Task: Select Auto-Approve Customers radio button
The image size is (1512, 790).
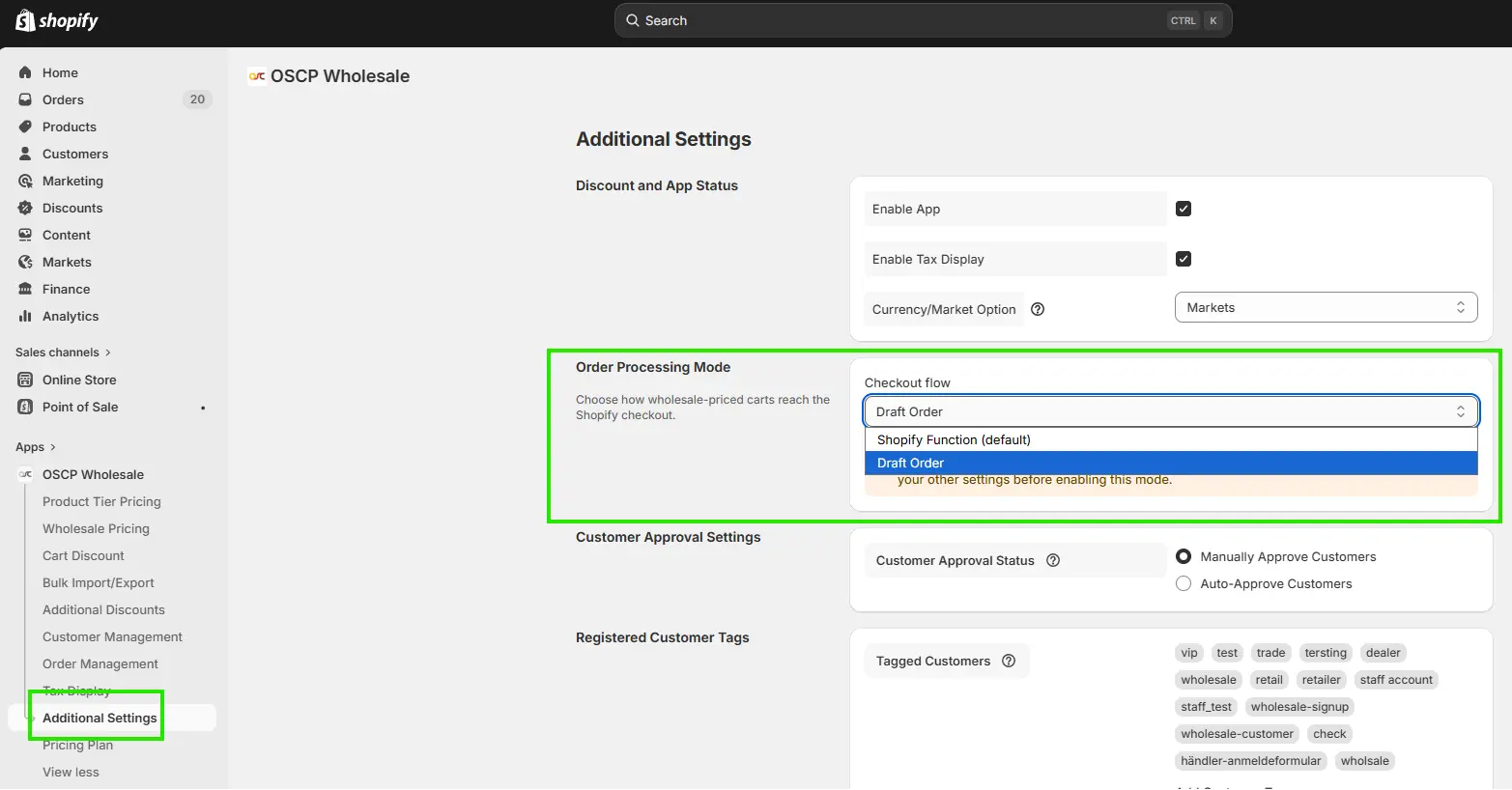Action: [x=1184, y=583]
